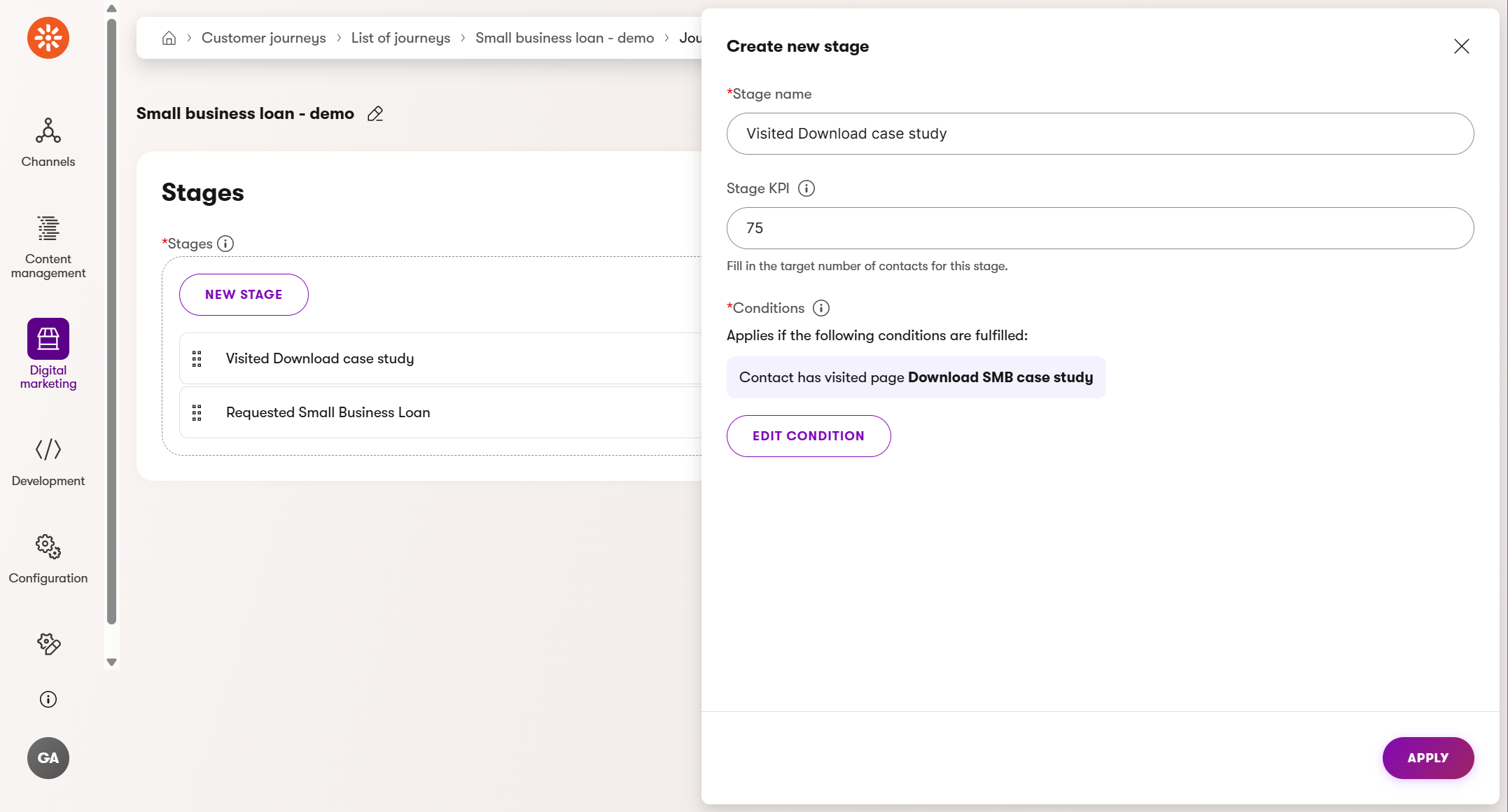Open Content management in sidebar

click(48, 246)
